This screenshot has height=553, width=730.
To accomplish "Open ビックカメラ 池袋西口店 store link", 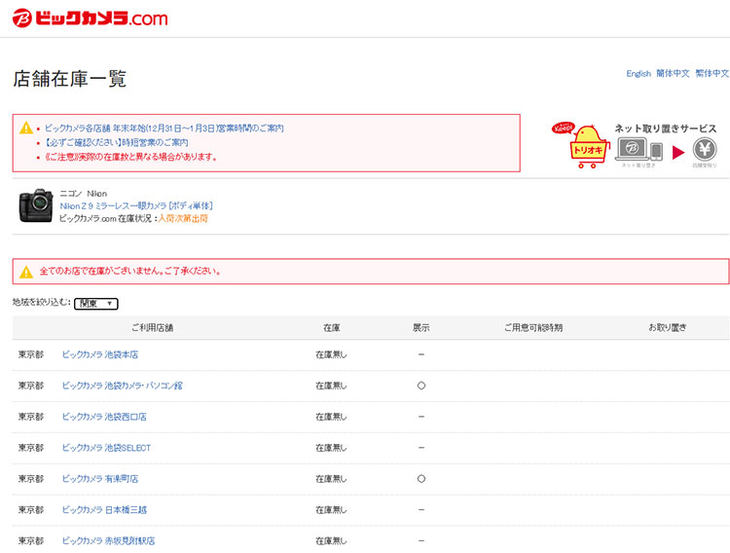I will coord(104,417).
